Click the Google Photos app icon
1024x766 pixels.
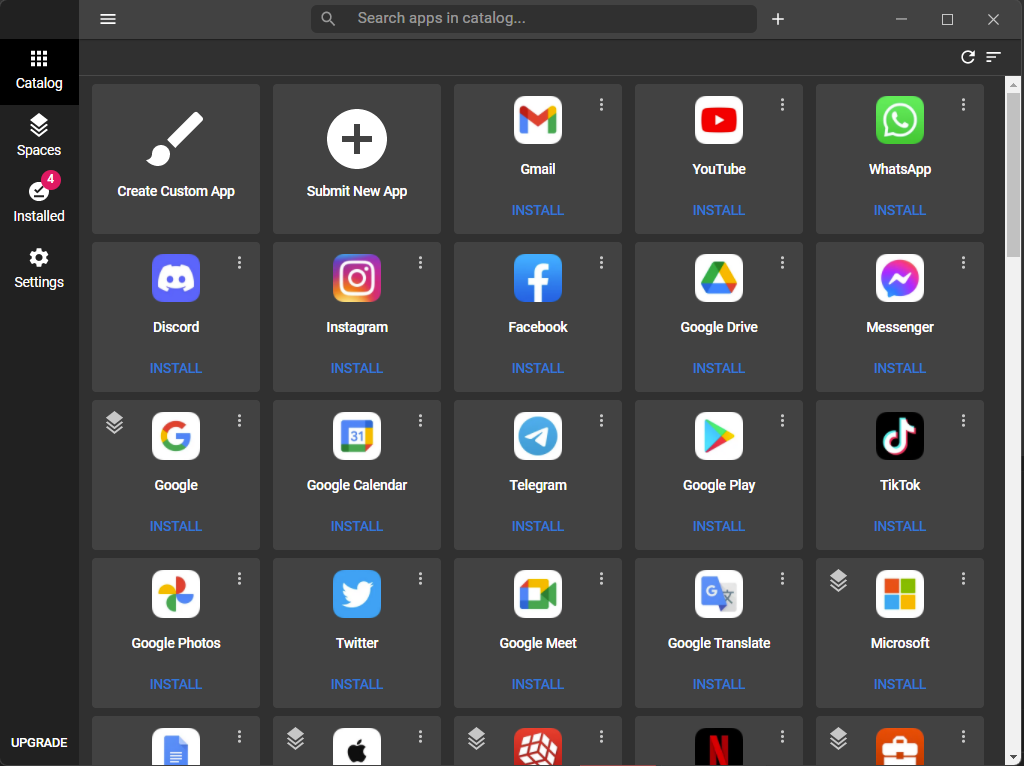(176, 594)
